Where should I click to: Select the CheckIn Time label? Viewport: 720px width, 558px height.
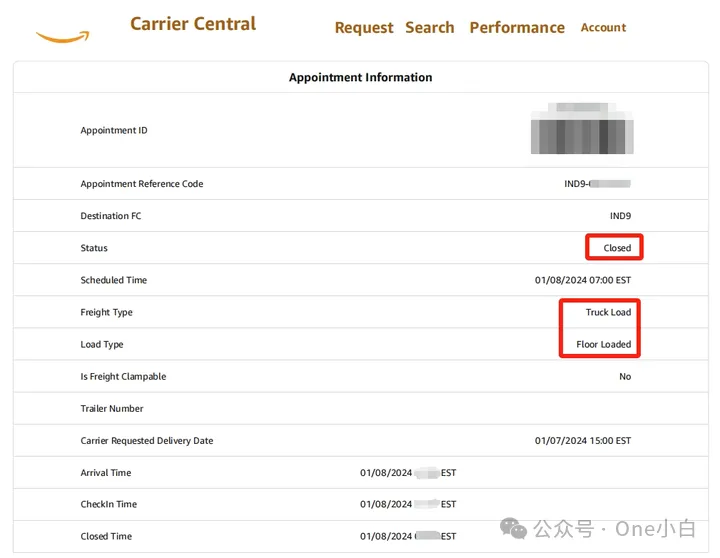coord(108,504)
